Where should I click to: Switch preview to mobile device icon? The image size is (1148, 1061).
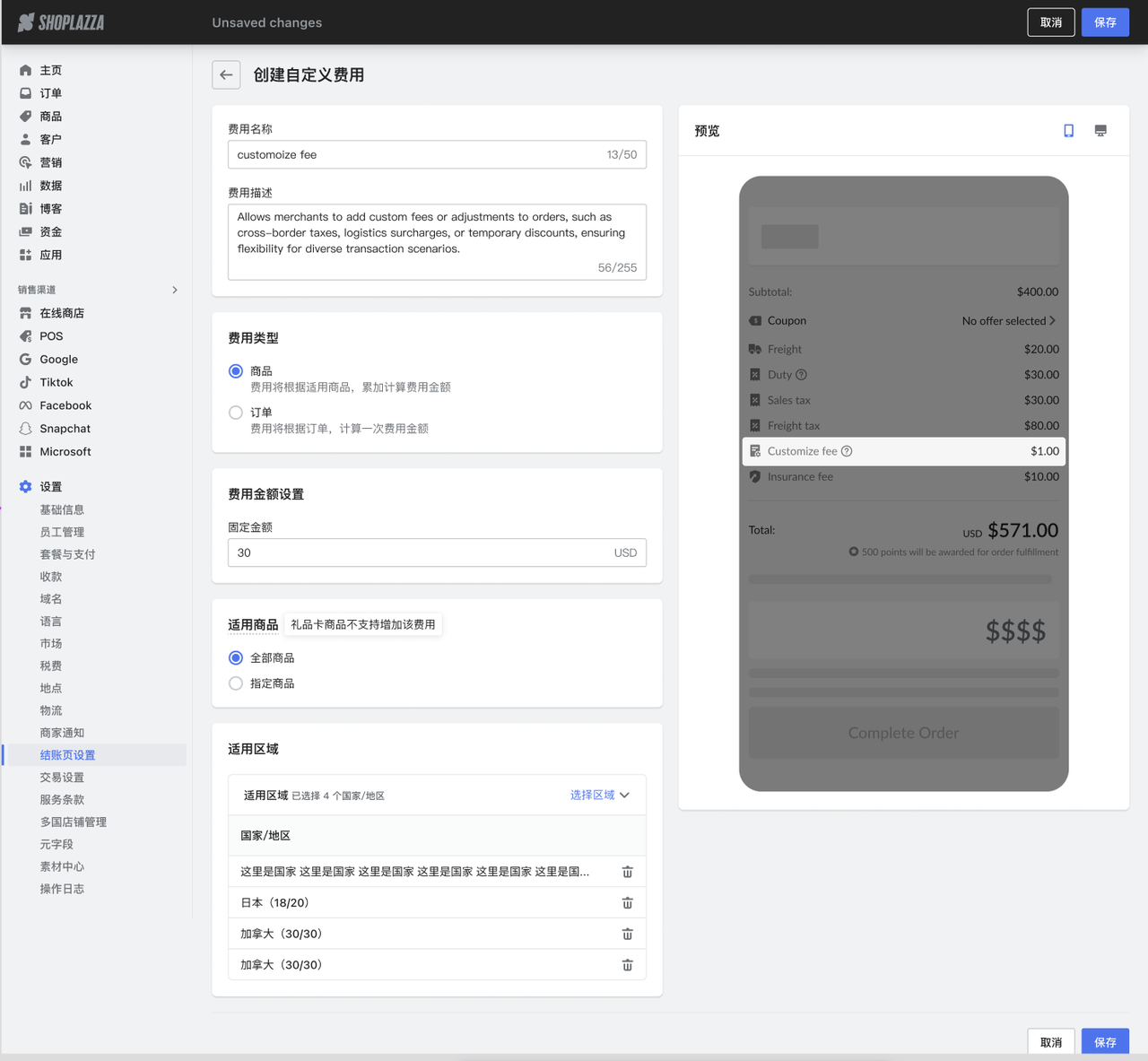tap(1068, 131)
